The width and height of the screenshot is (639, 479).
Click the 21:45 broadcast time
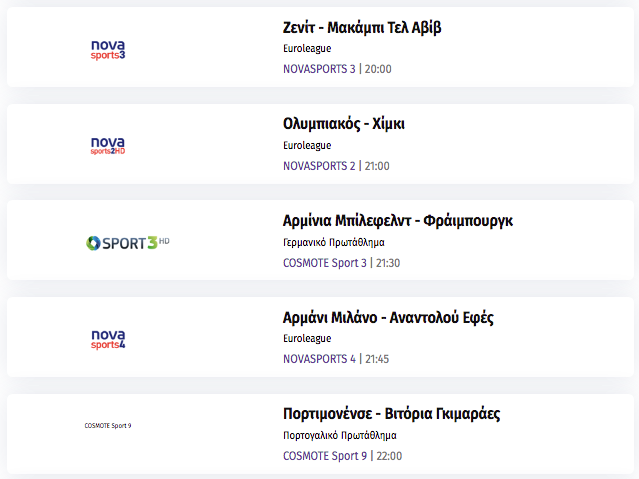[377, 359]
